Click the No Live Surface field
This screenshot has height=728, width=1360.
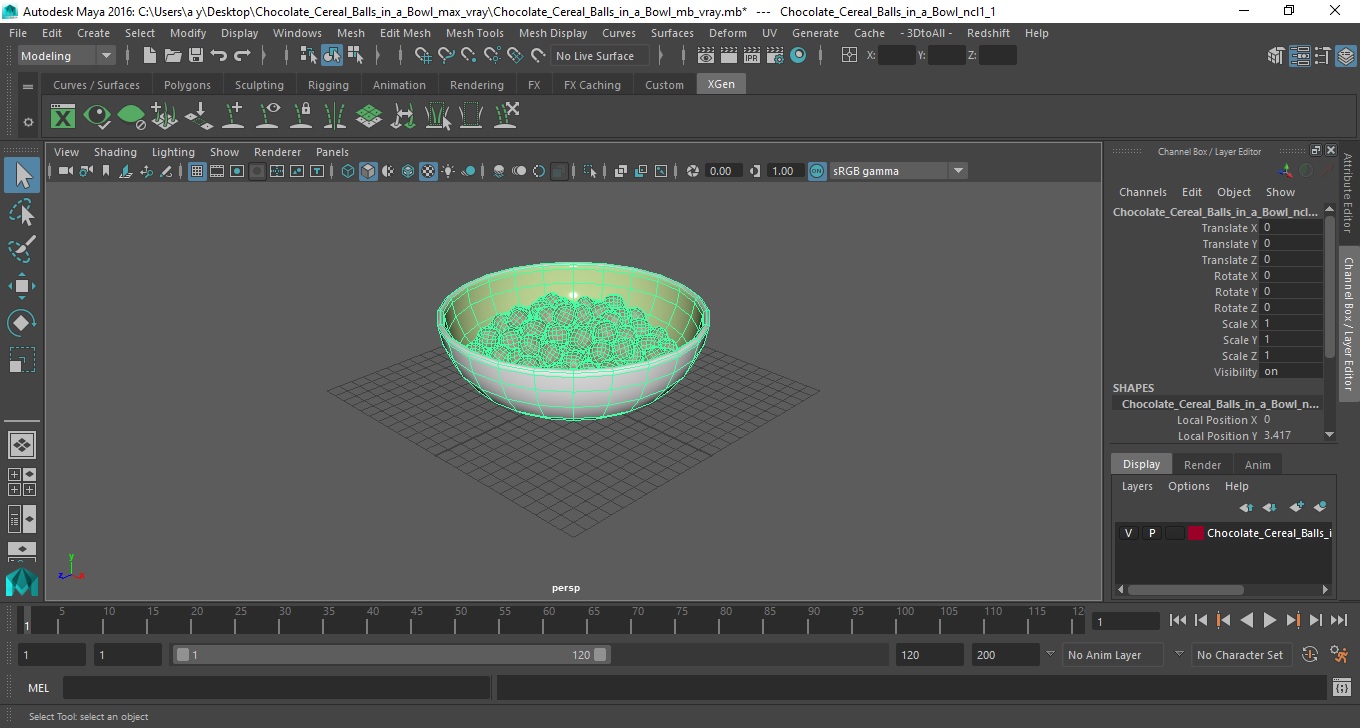pos(600,56)
